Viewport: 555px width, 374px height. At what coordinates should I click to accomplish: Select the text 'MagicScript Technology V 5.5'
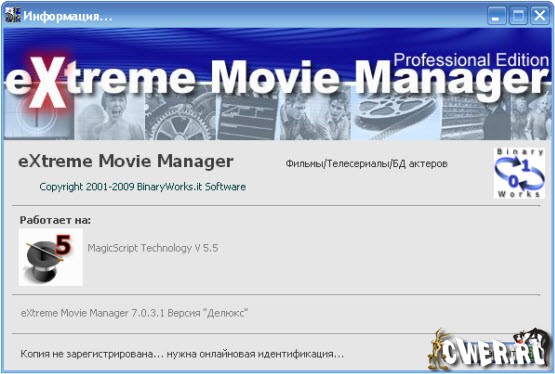153,248
